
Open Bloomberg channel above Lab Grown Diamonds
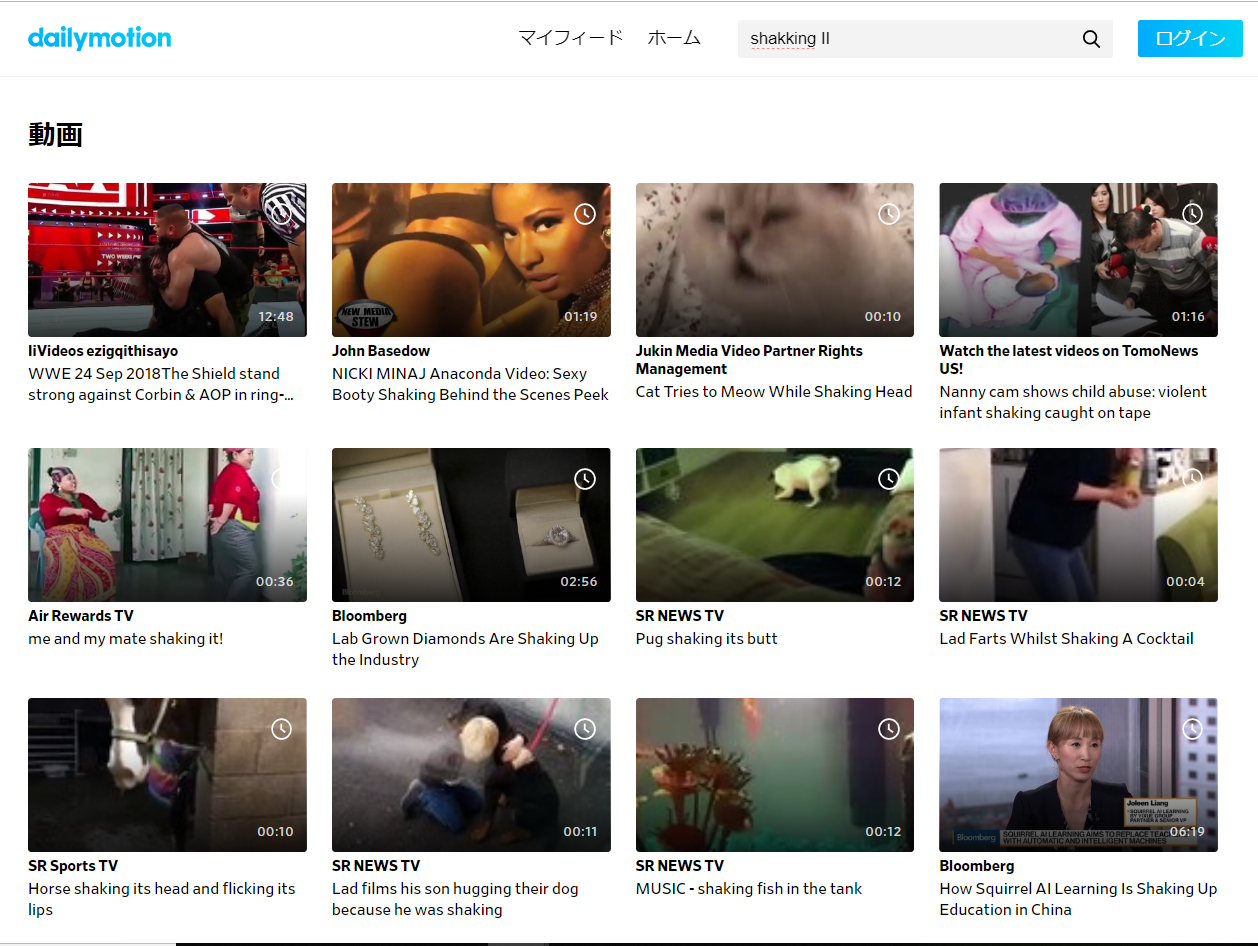point(369,616)
